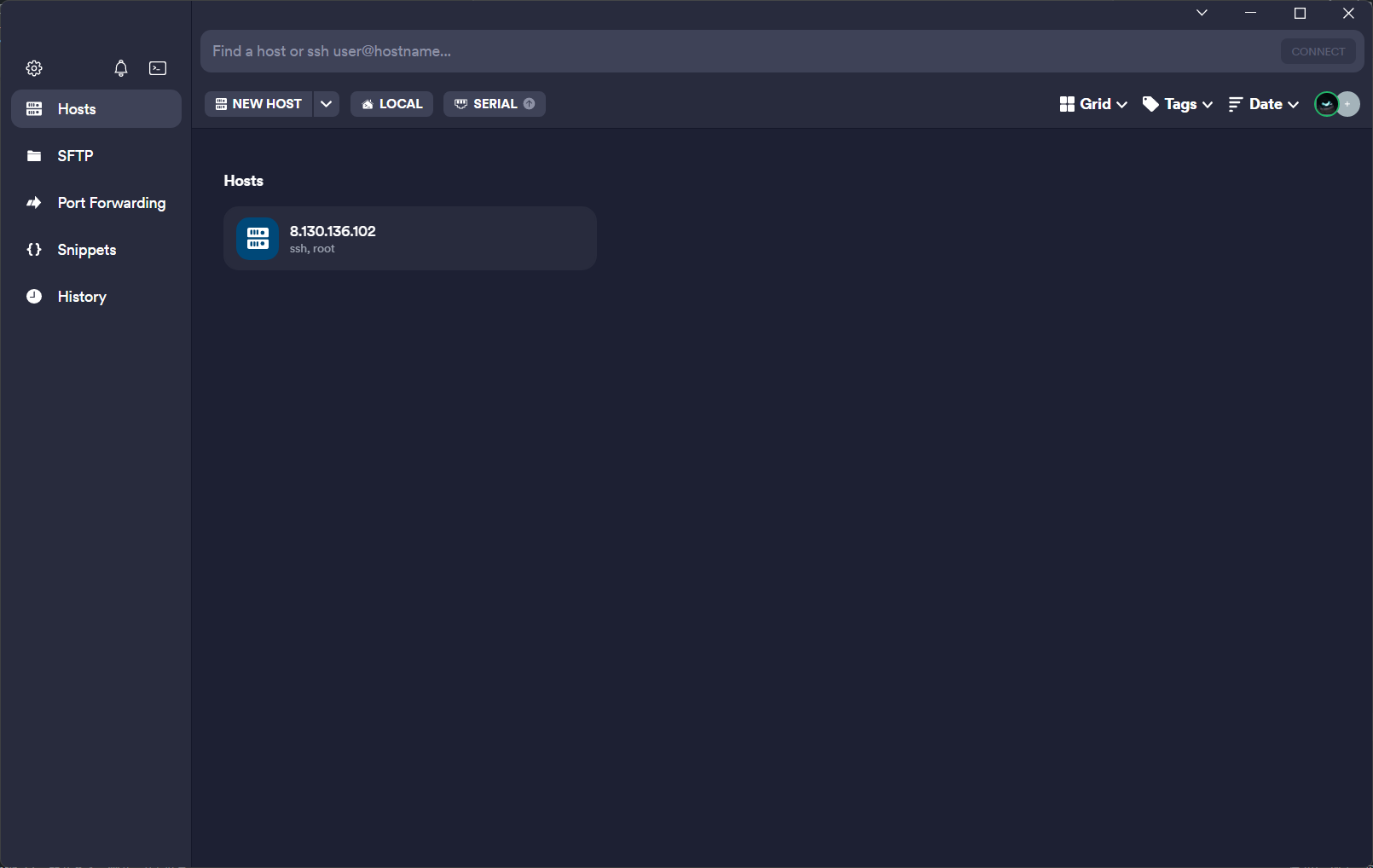The height and width of the screenshot is (868, 1373).
Task: Open the Date sort dropdown
Action: coord(1264,104)
